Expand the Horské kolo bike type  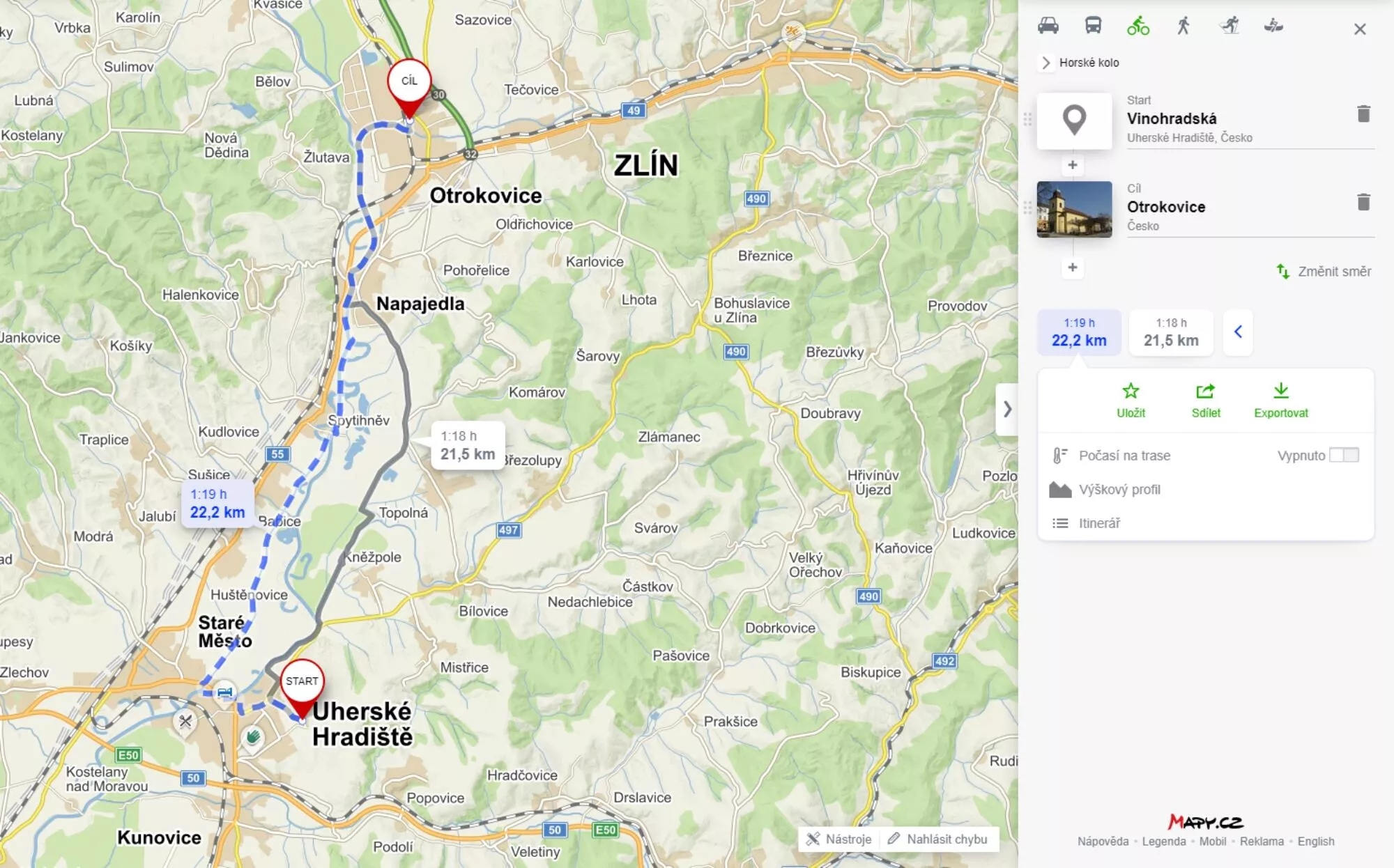tap(1080, 63)
